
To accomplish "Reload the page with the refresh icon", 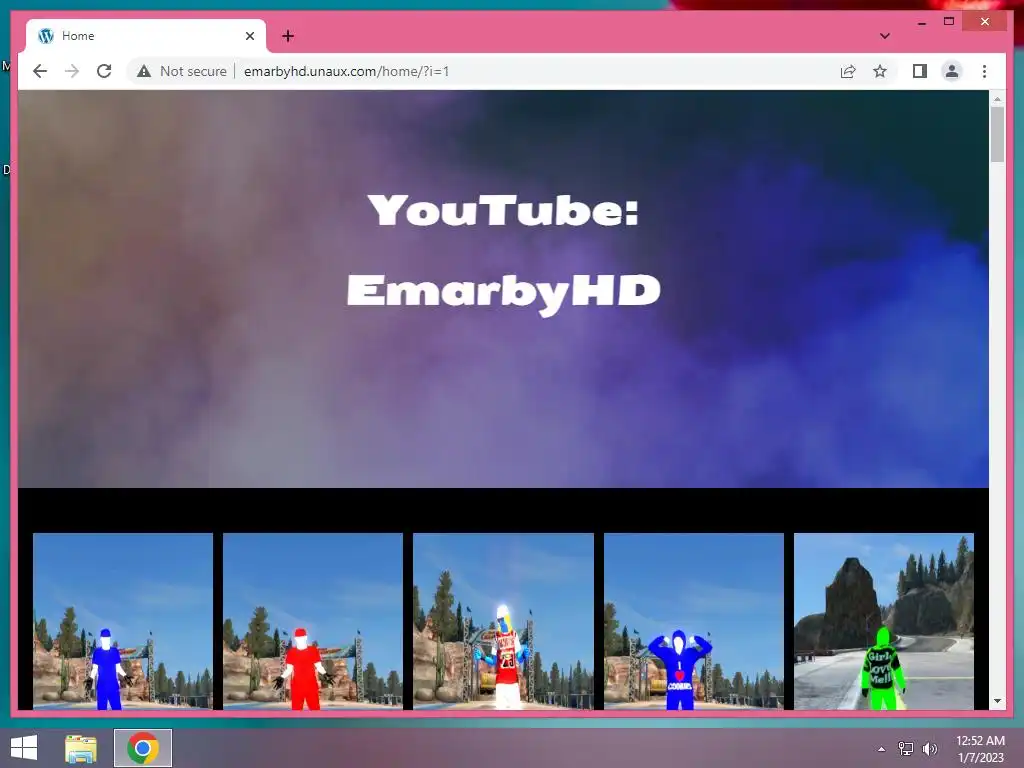I will [x=104, y=71].
